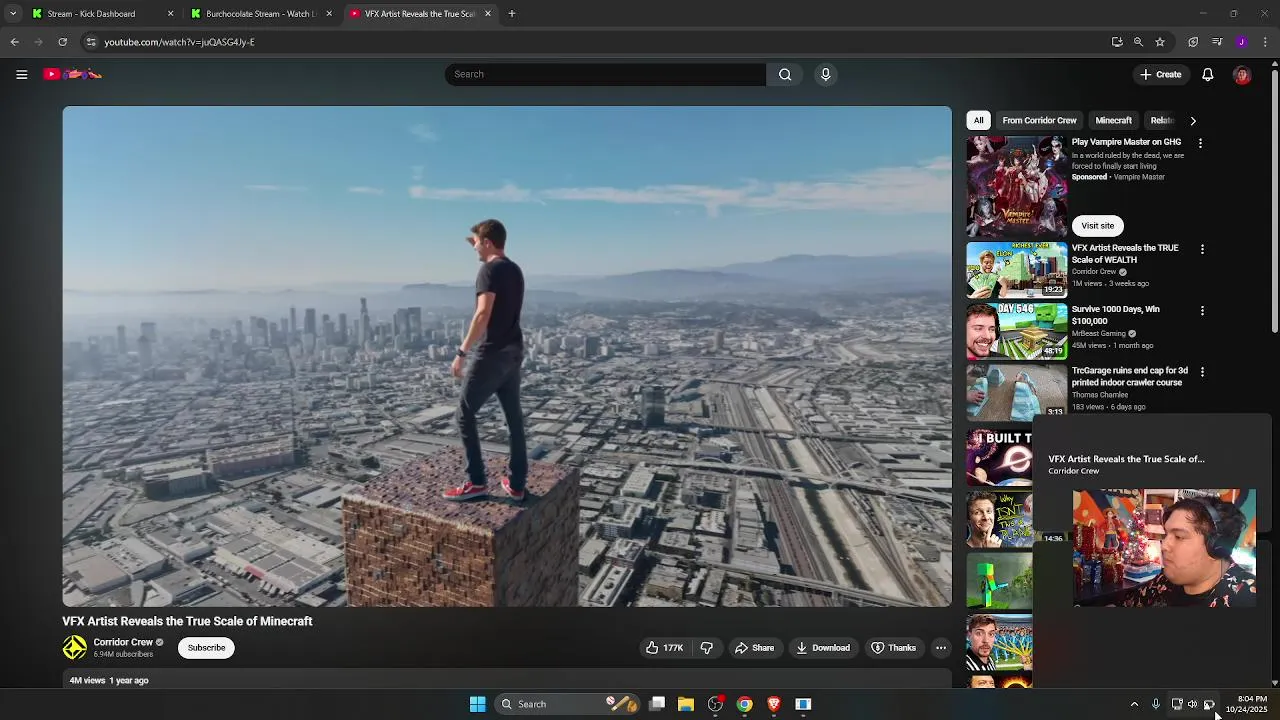
Task: Select the Minecraft filter chip
Action: 1113,120
